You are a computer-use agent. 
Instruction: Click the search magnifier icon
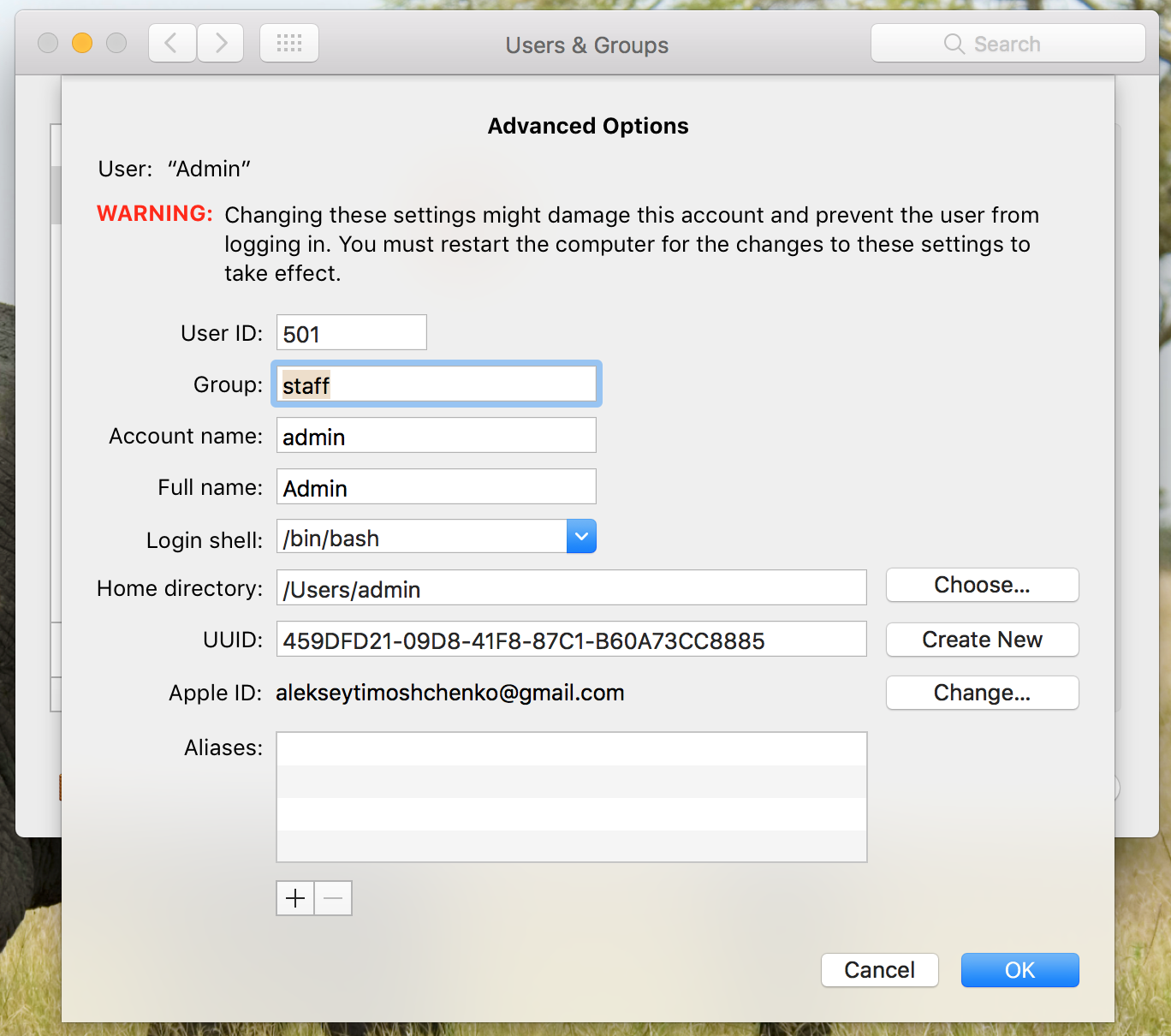pyautogui.click(x=954, y=43)
